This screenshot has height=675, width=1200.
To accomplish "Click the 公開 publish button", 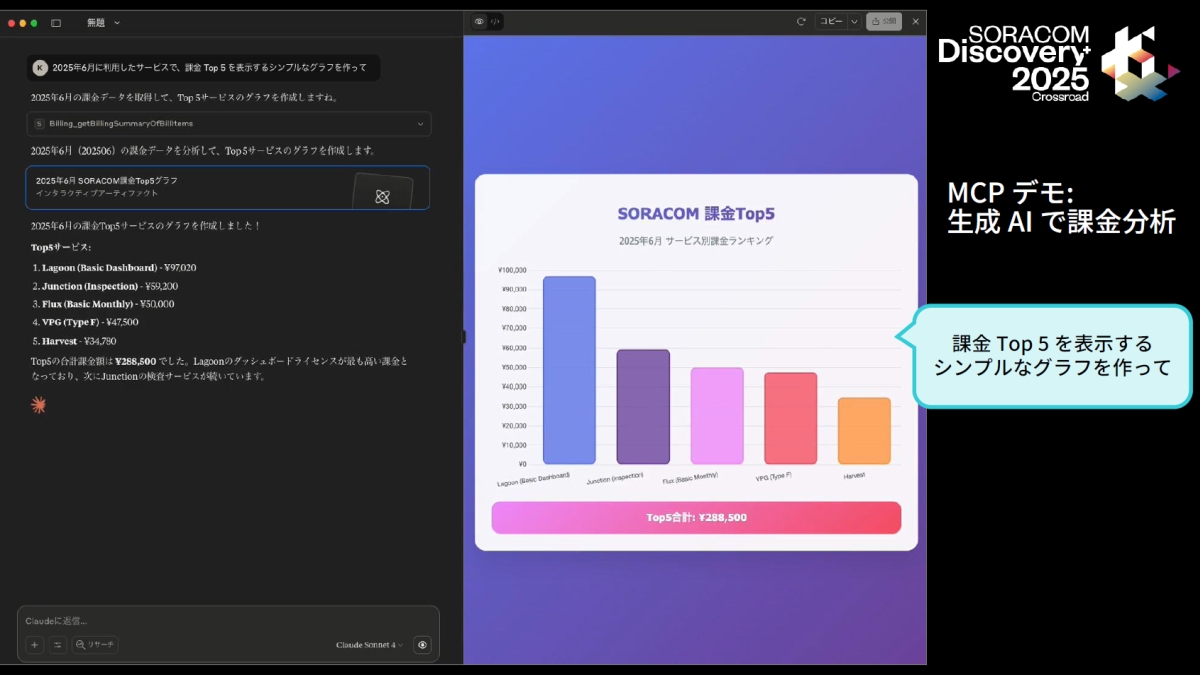I will coord(884,21).
